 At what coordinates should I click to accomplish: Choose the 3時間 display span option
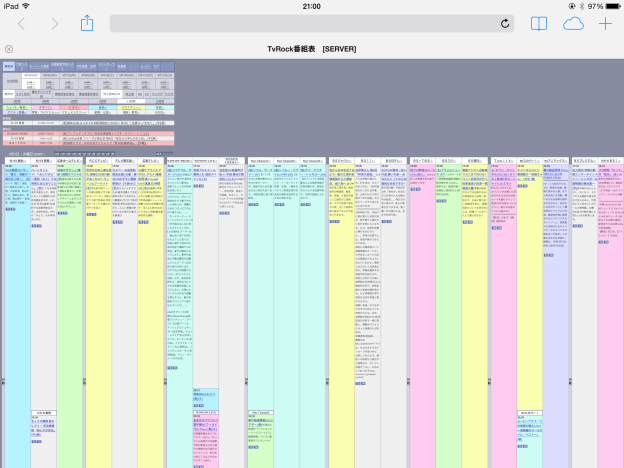coord(17,101)
